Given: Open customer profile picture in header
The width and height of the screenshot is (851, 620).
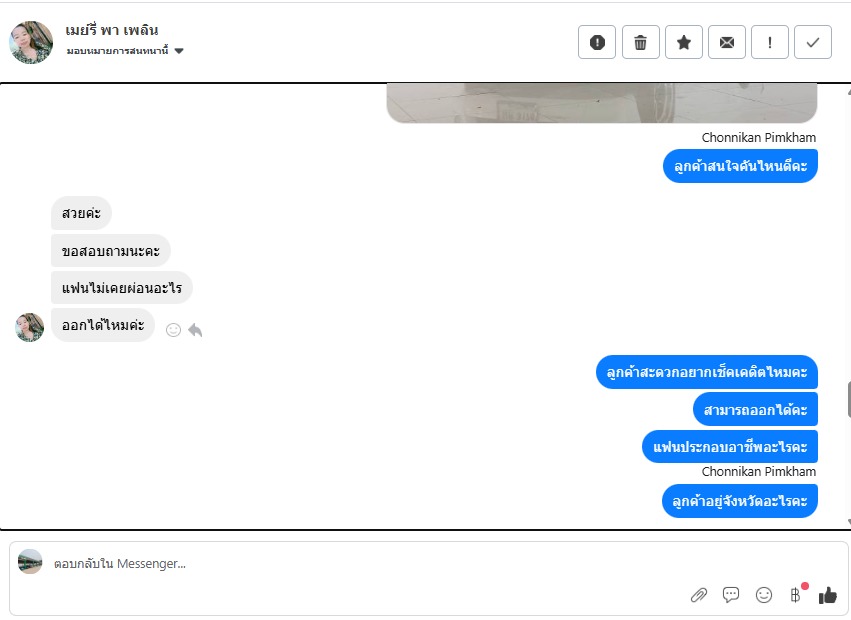Looking at the screenshot, I should coord(31,42).
